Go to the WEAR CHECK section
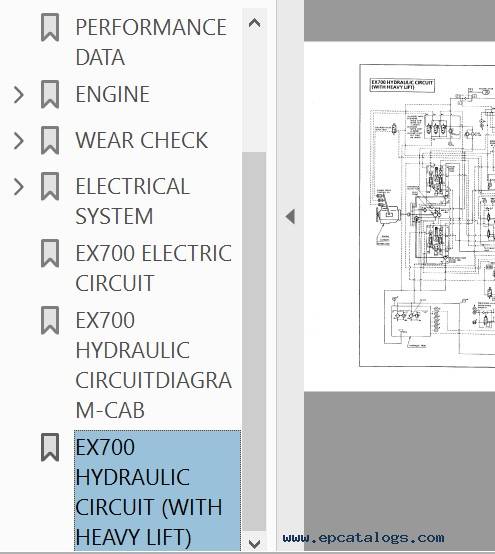The image size is (495, 554). [142, 140]
